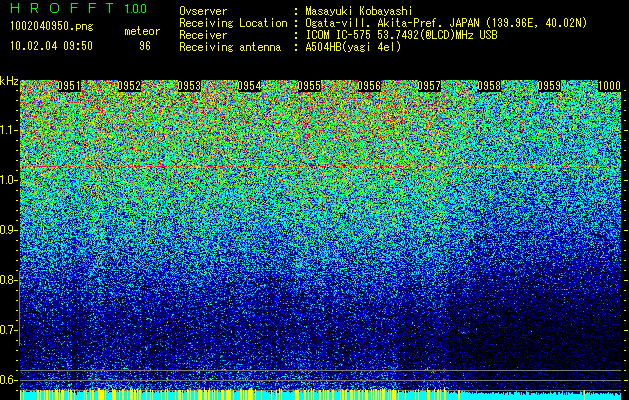
Task: Click the Receiver label
Action: (x=203, y=35)
